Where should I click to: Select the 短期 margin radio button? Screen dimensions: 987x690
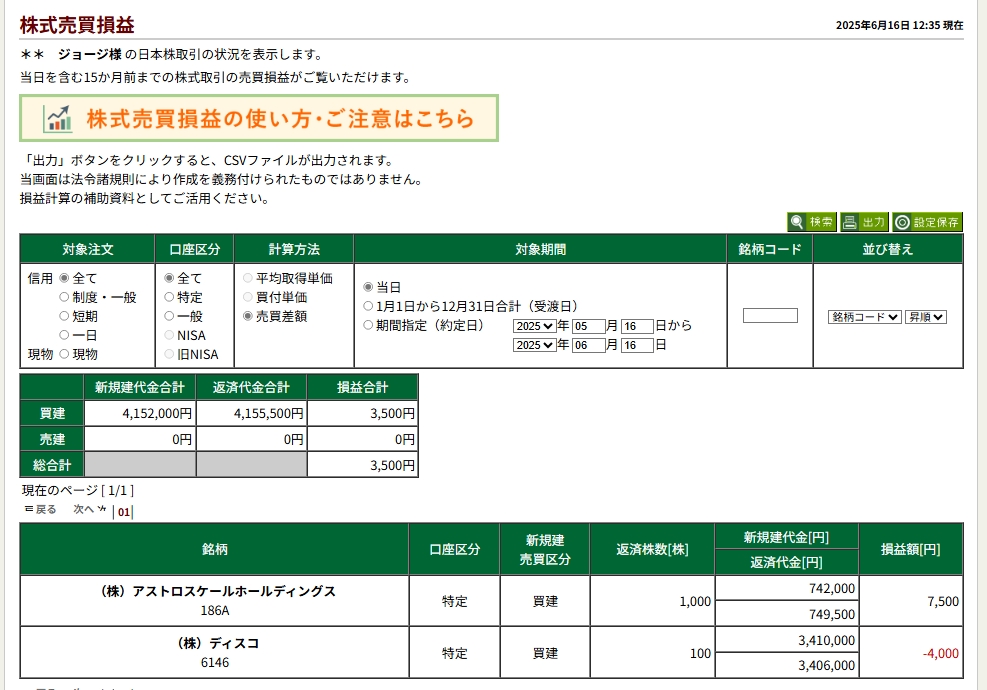point(65,316)
